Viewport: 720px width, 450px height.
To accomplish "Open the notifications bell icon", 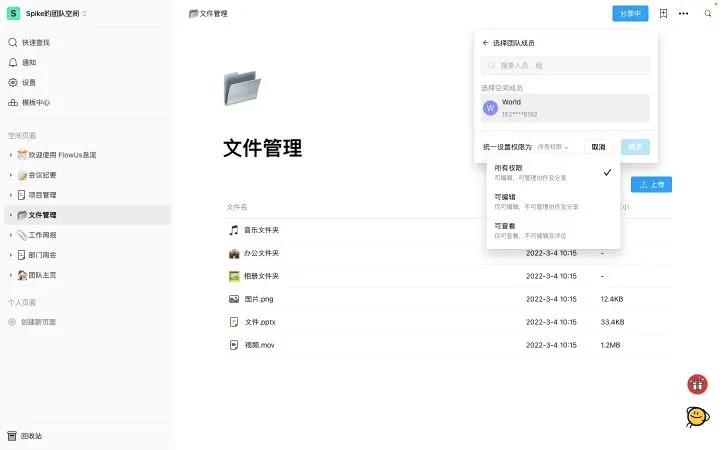I will [x=13, y=62].
